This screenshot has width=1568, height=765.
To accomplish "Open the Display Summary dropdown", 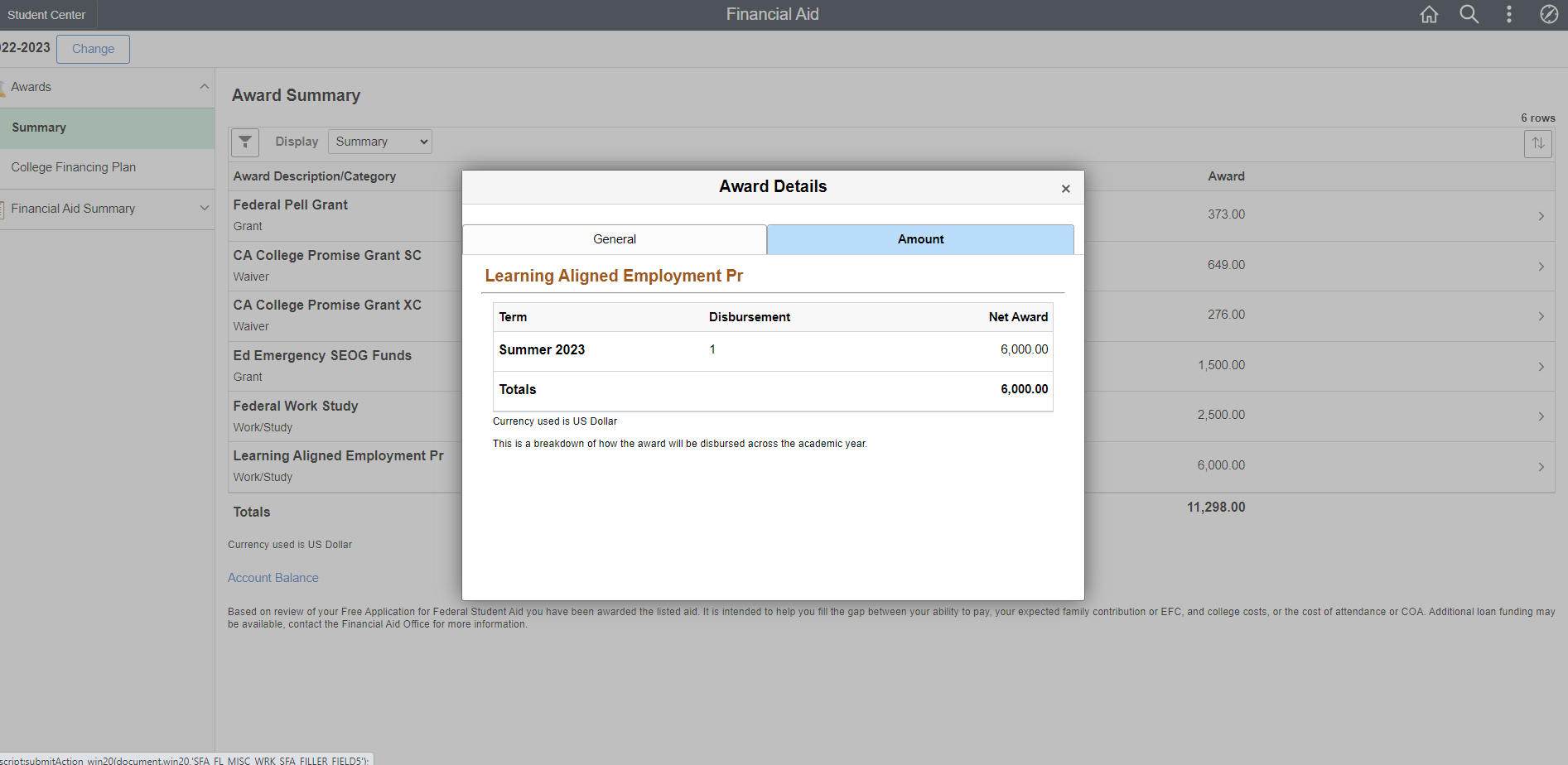I will 379,142.
